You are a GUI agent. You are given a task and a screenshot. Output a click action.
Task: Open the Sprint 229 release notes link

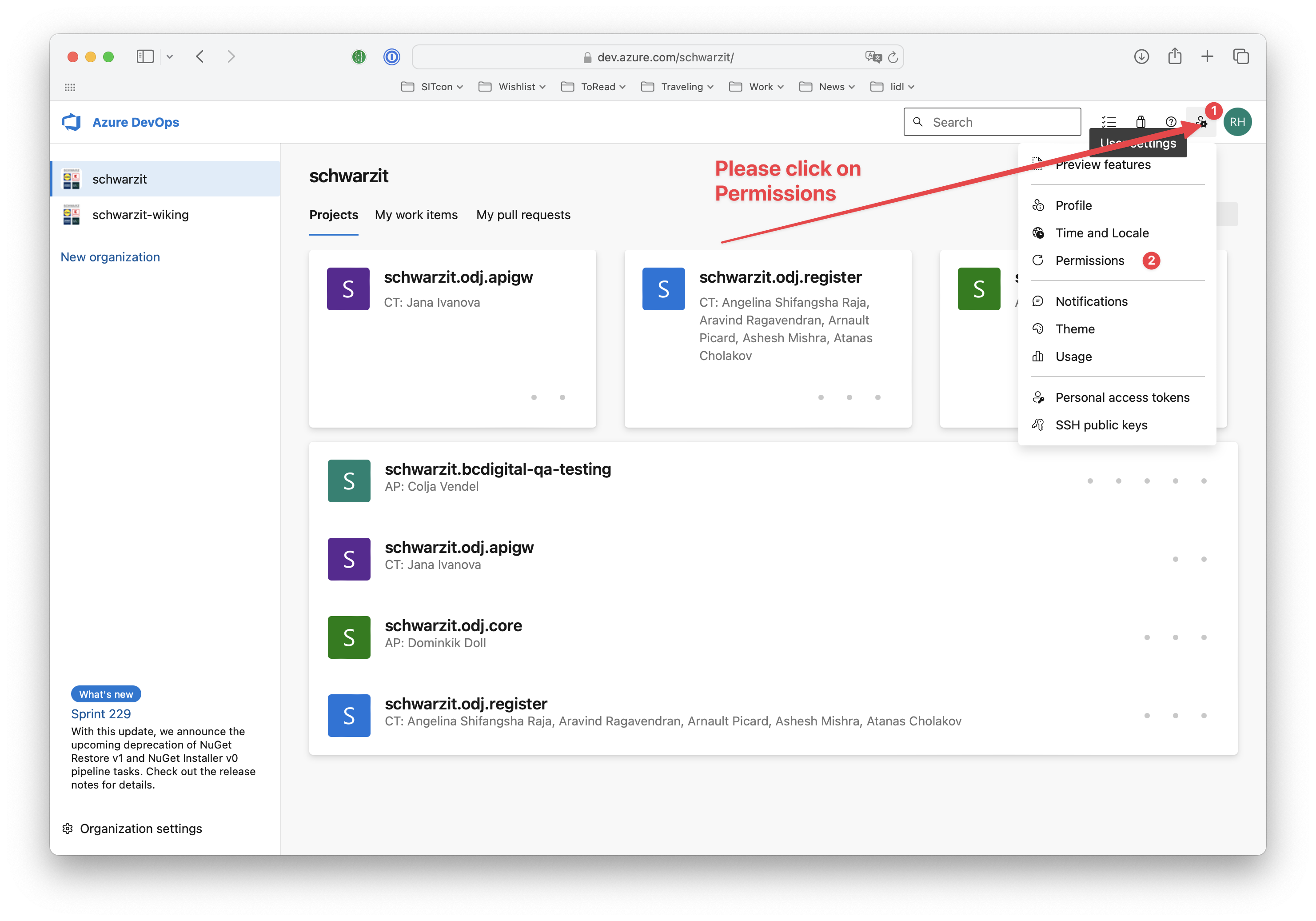click(x=101, y=714)
